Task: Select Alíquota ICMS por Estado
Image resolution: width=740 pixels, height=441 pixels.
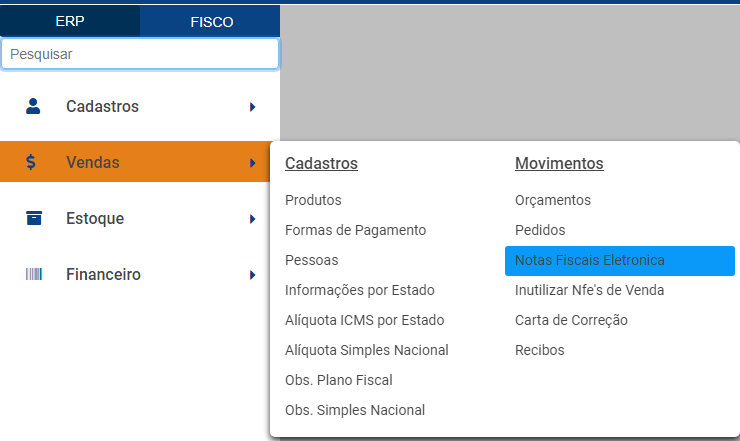Action: pos(364,320)
